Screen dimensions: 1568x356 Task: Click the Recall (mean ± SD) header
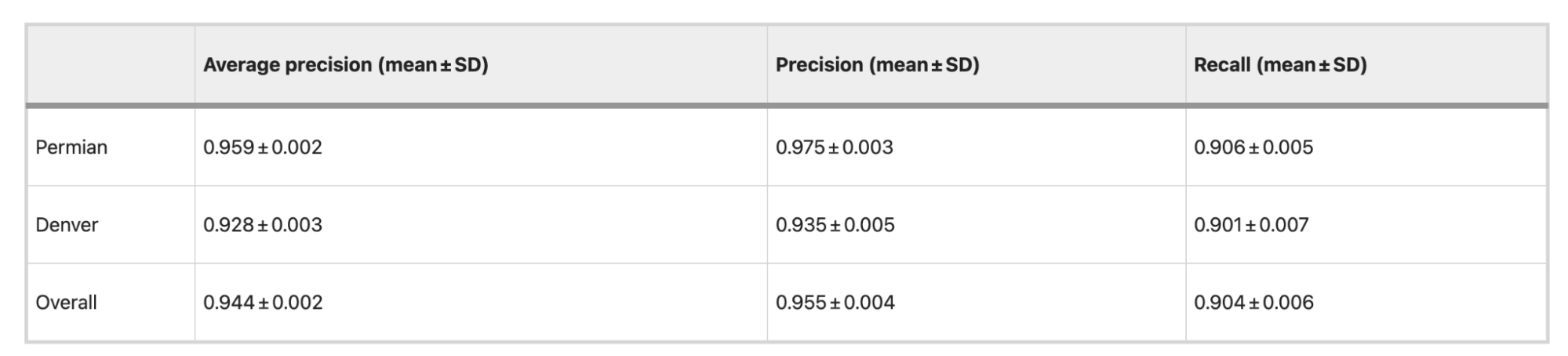1280,65
